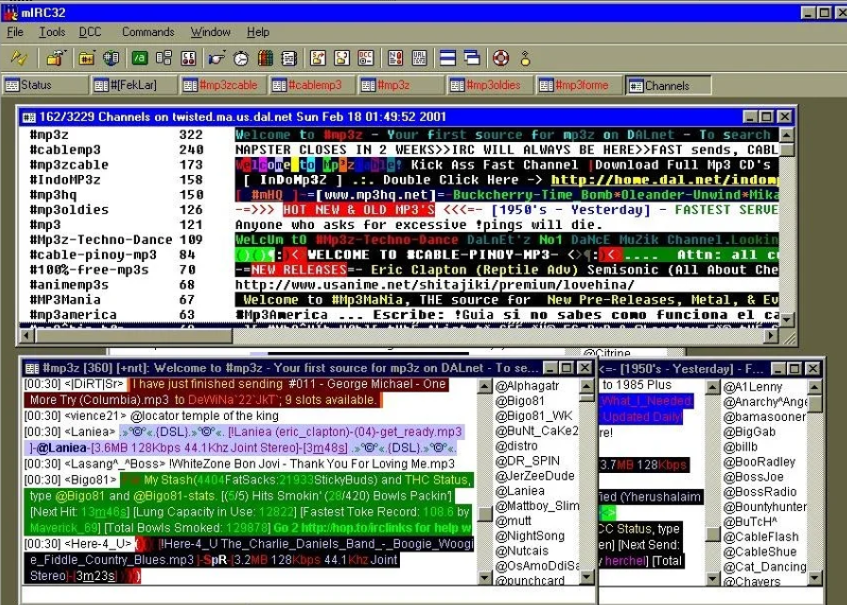Select @Laniea in #mp3z nick list
The width and height of the screenshot is (847, 605).
pos(520,490)
